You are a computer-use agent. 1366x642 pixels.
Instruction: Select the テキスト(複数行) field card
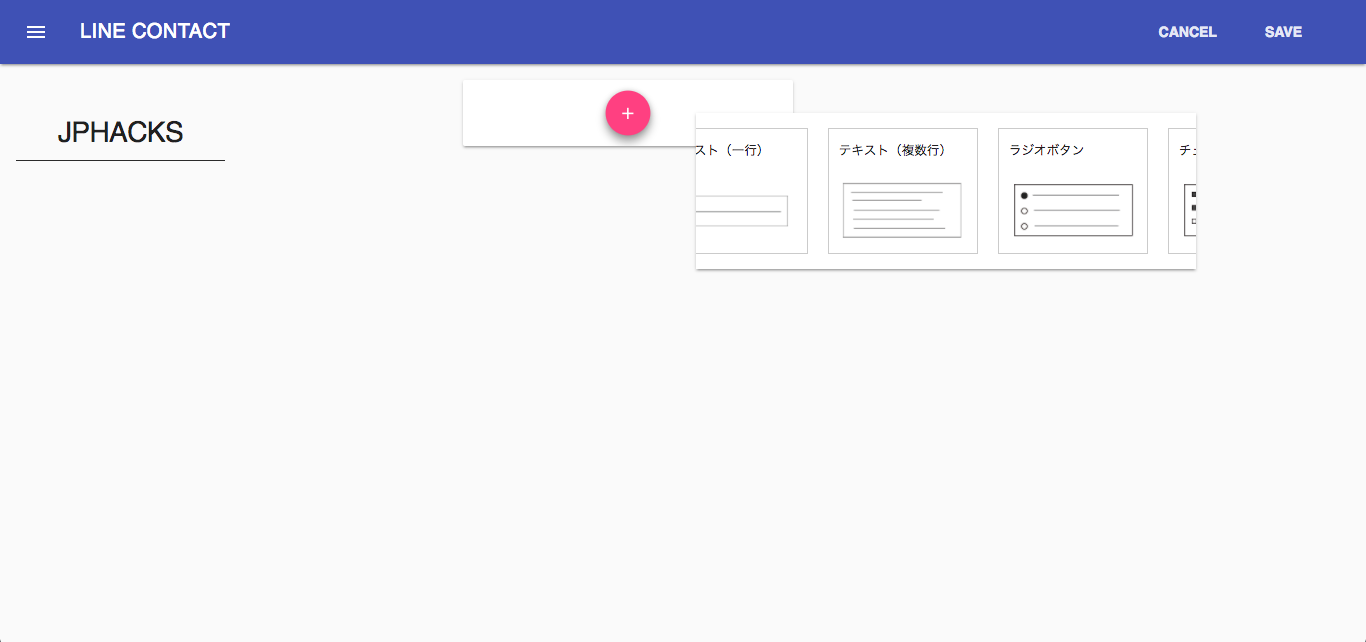click(x=903, y=191)
